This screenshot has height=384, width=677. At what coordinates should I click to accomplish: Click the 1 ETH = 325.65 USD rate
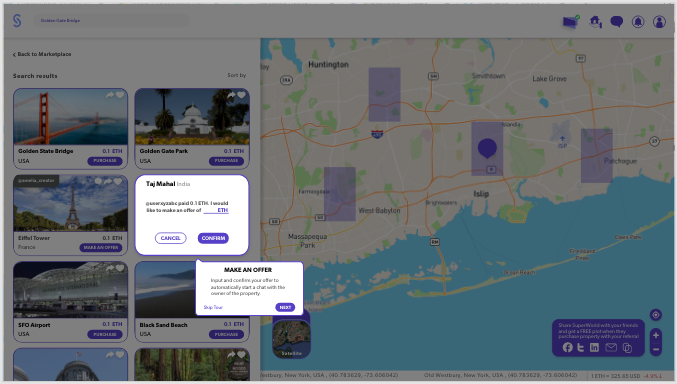615,376
